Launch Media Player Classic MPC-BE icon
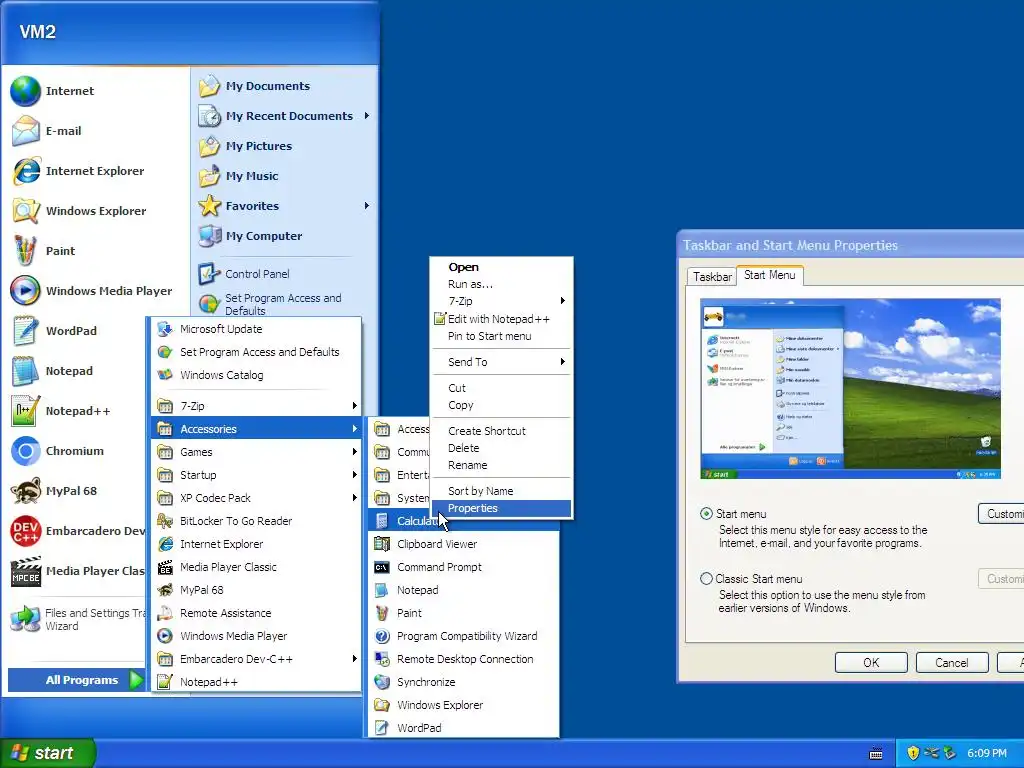 tap(25, 571)
